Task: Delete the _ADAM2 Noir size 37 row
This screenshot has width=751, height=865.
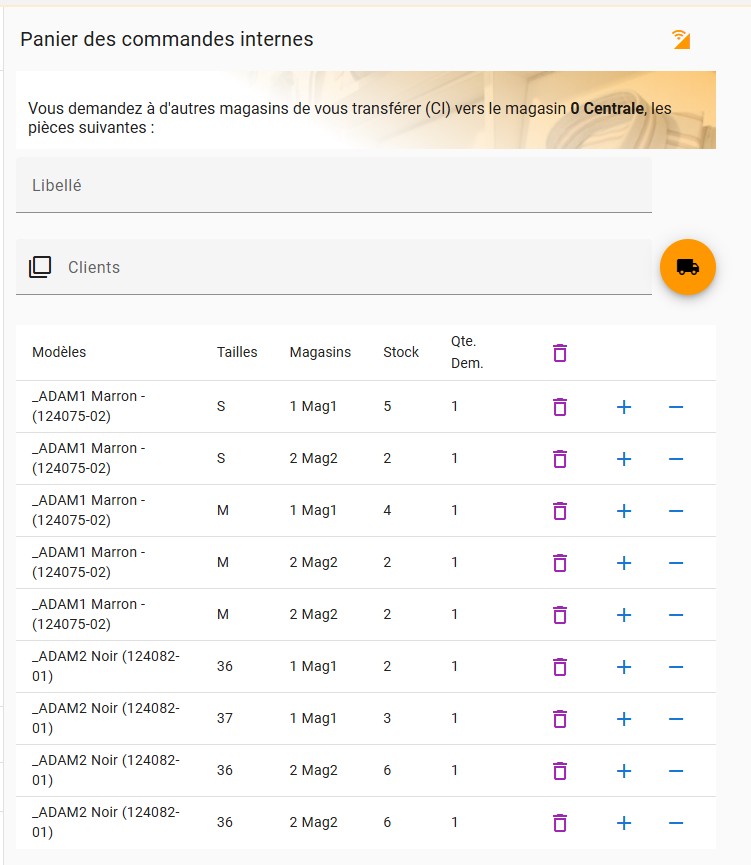Action: pos(560,718)
